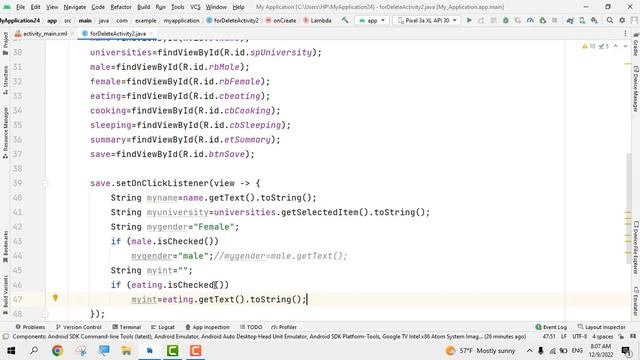Open the app run configuration dropdown
Screen dimensions: 640x360
(x=372, y=20)
